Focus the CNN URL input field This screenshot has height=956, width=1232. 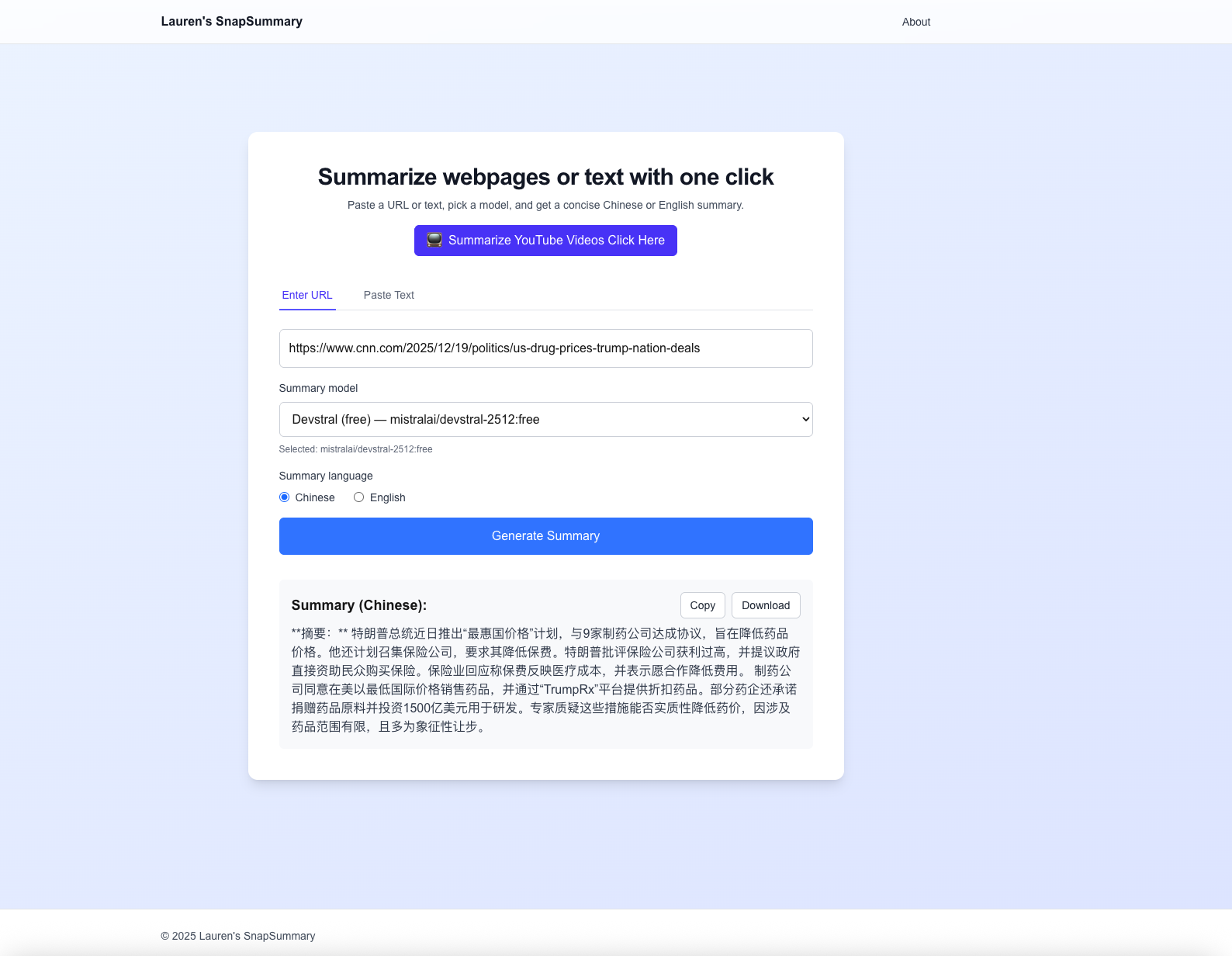click(x=545, y=348)
